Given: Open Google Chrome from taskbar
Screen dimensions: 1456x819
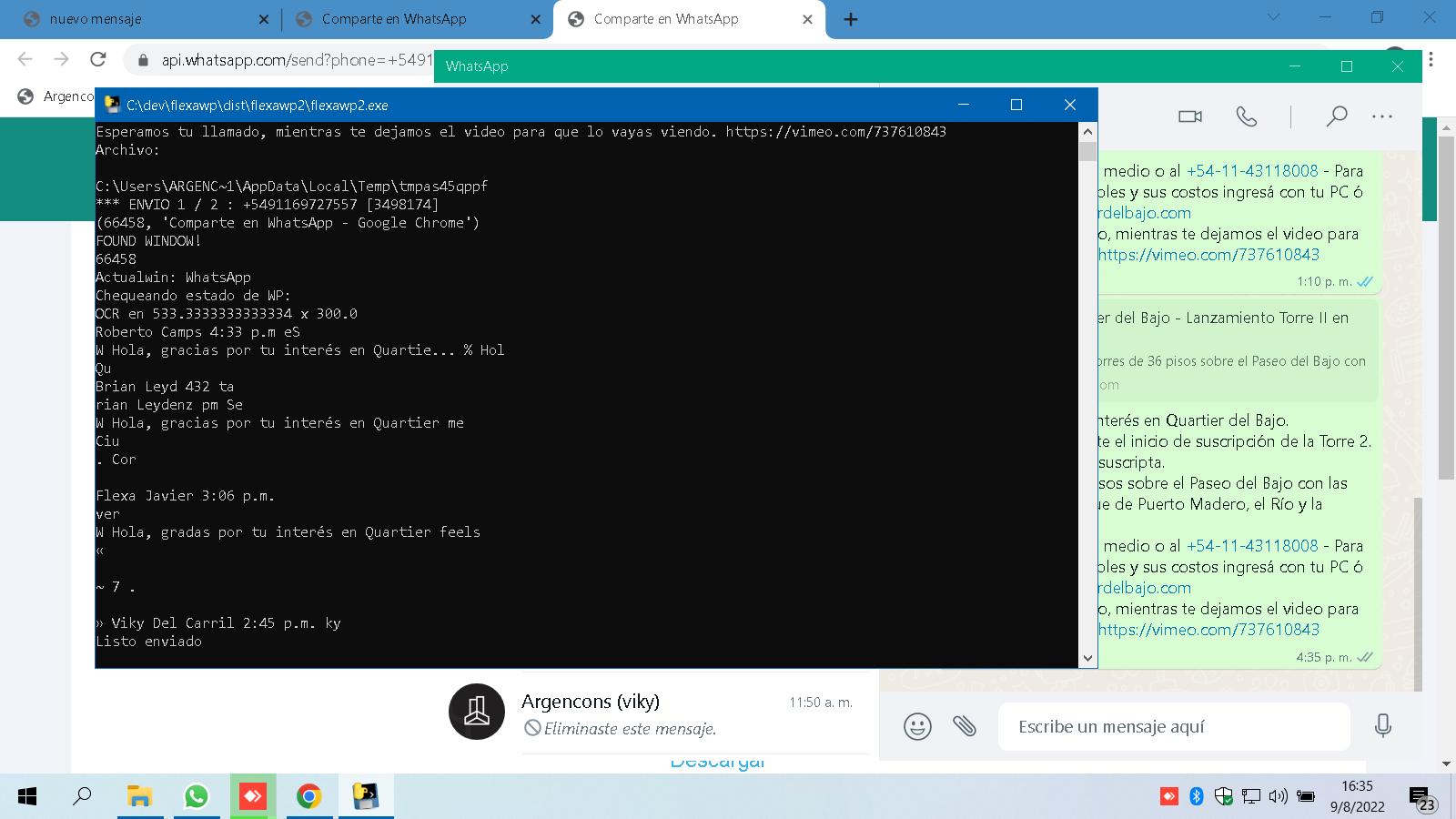Looking at the screenshot, I should point(308,796).
